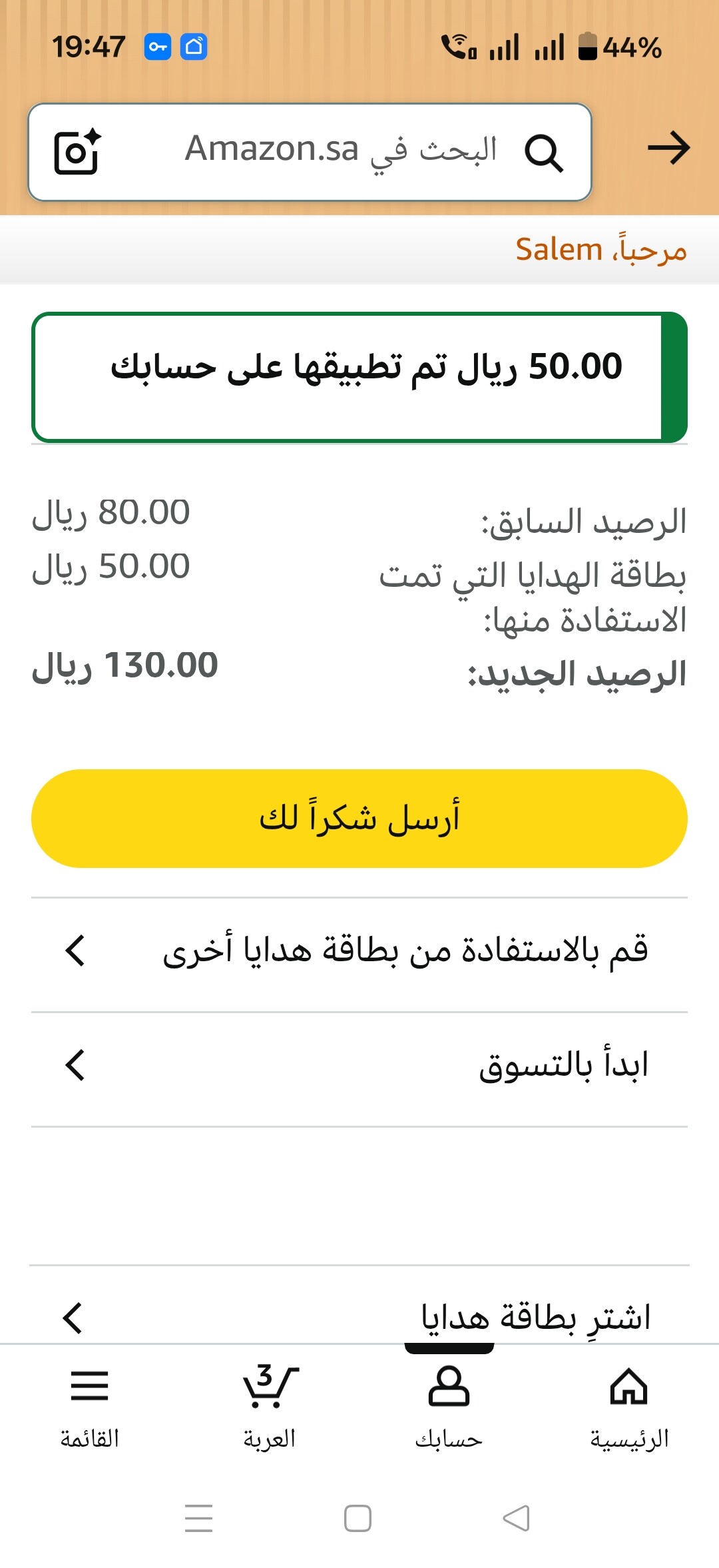Open Android recent apps icon

click(198, 1519)
